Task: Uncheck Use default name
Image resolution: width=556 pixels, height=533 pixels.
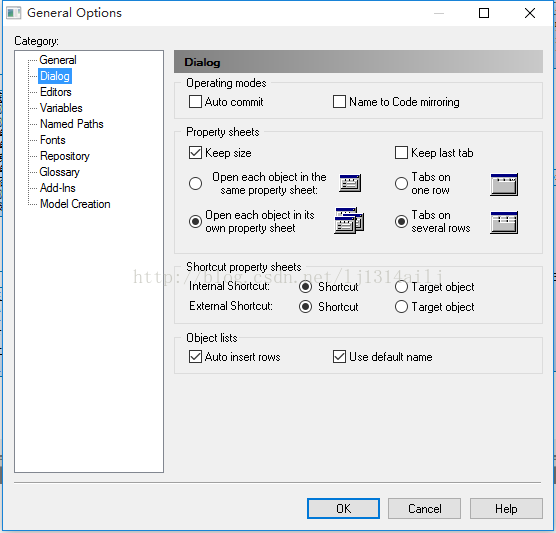Action: [339, 356]
